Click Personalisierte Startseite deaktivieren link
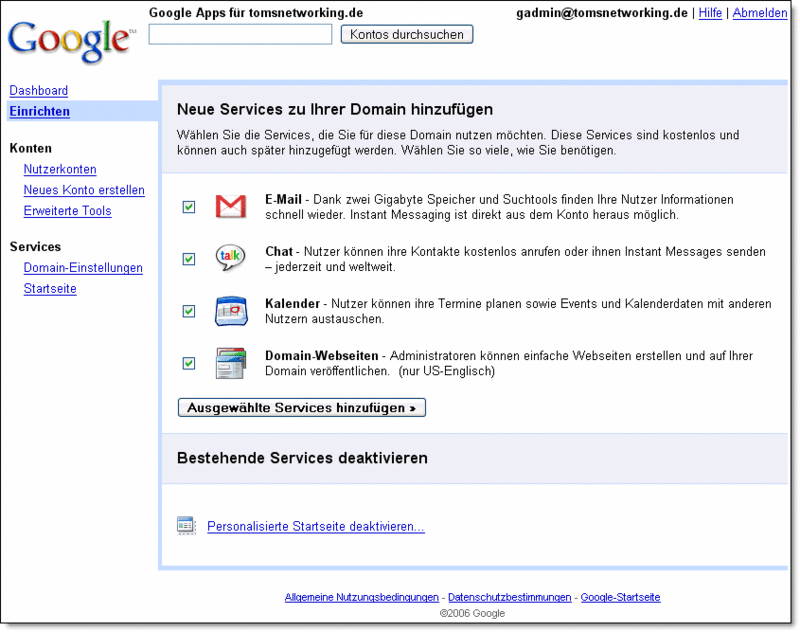The height and width of the screenshot is (632, 800). pos(316,526)
